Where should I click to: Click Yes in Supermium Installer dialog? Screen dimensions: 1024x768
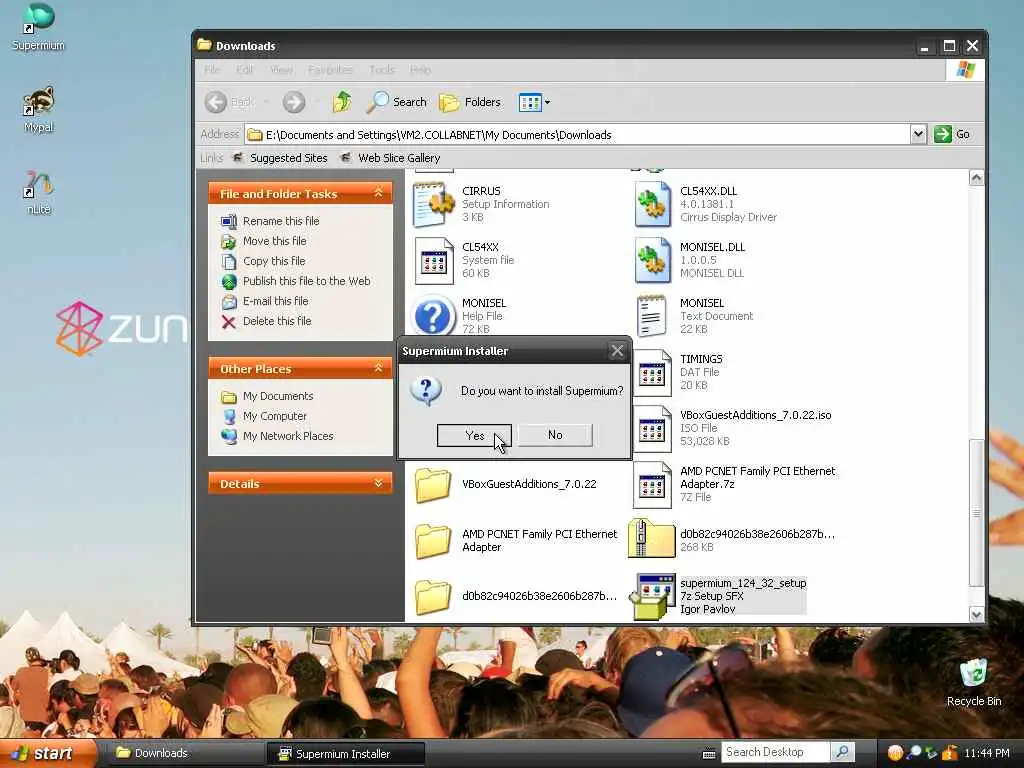pyautogui.click(x=474, y=436)
